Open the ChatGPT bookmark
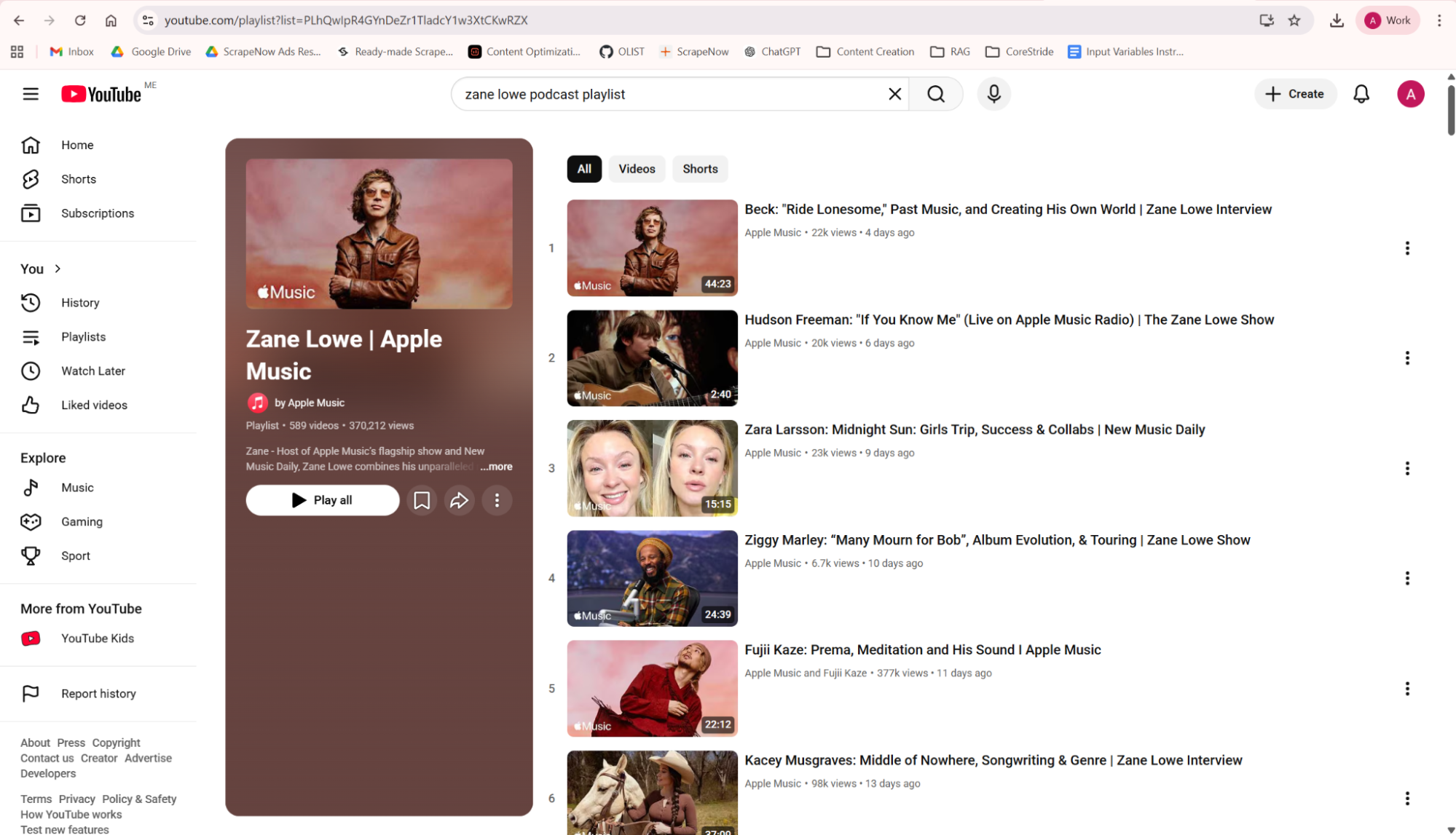Screen dimensions: 1456x835 (772, 52)
